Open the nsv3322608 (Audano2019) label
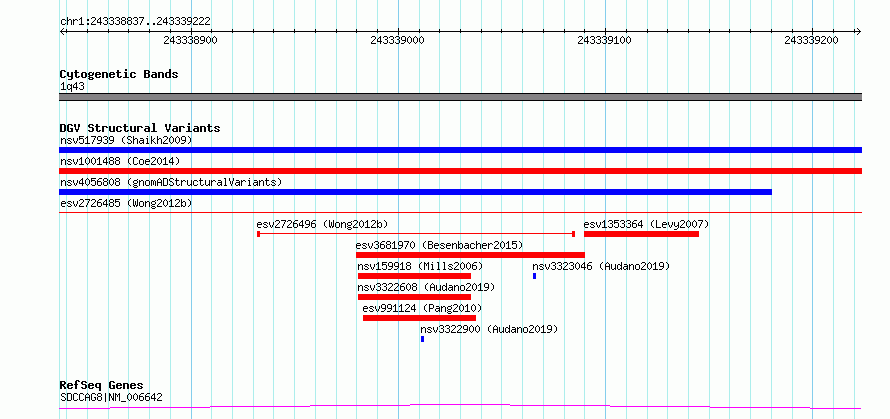 (426, 287)
